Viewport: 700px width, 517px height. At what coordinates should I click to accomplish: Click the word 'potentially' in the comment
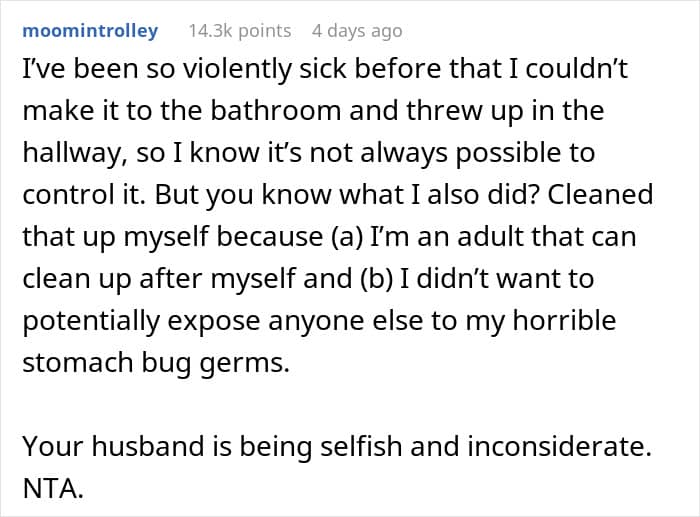91,321
